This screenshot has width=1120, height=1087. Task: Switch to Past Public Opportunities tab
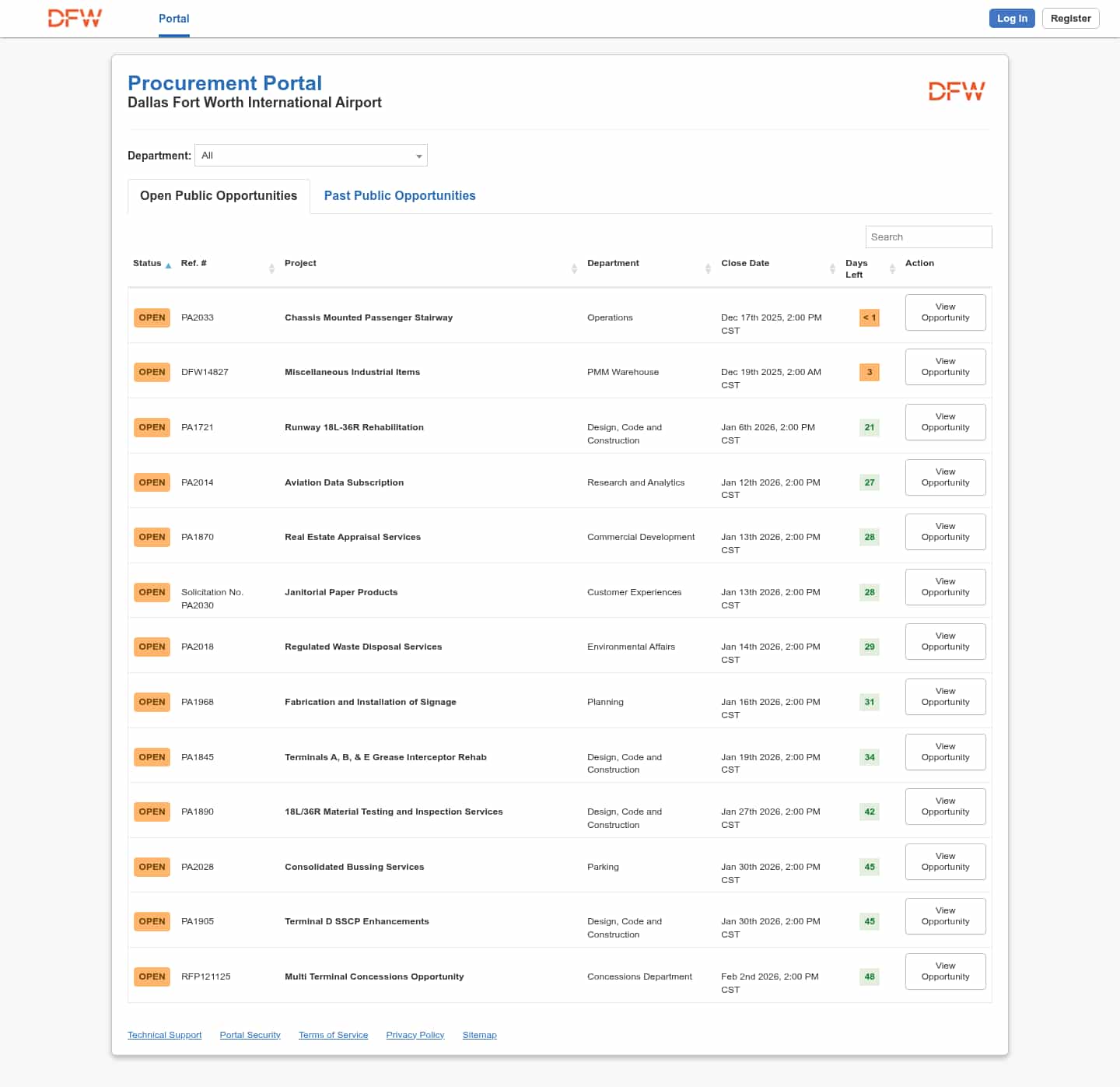tap(400, 196)
